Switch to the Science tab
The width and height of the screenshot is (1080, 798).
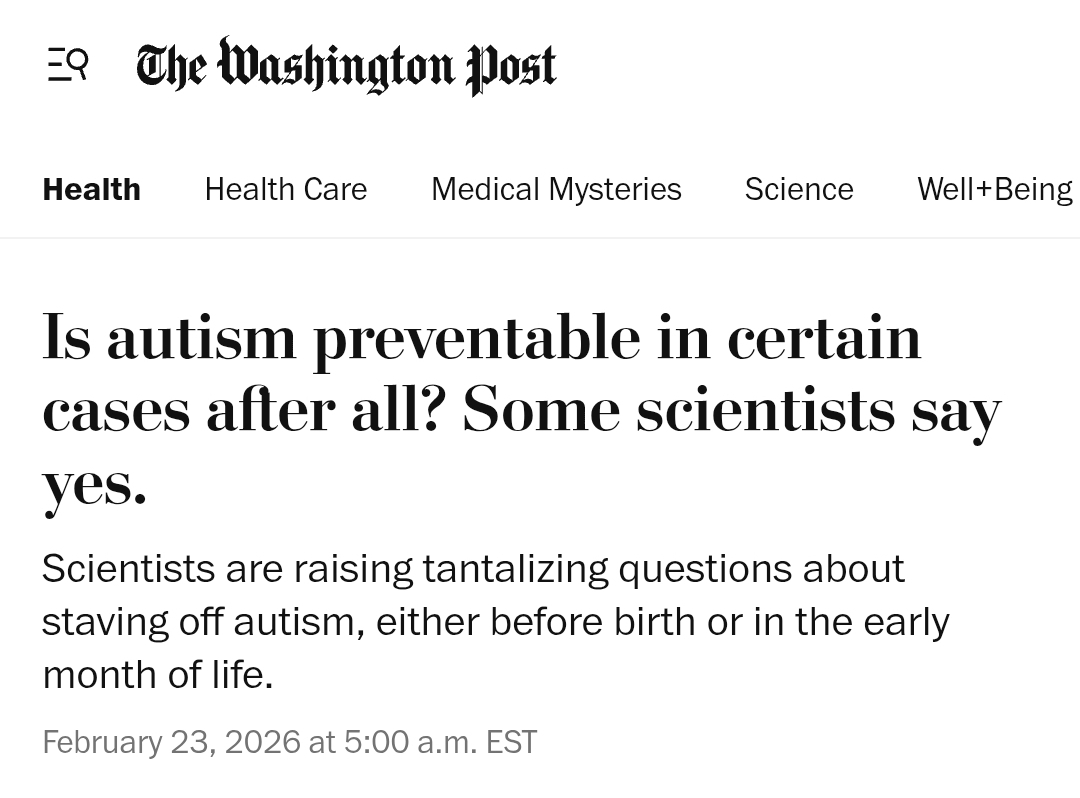(x=799, y=189)
